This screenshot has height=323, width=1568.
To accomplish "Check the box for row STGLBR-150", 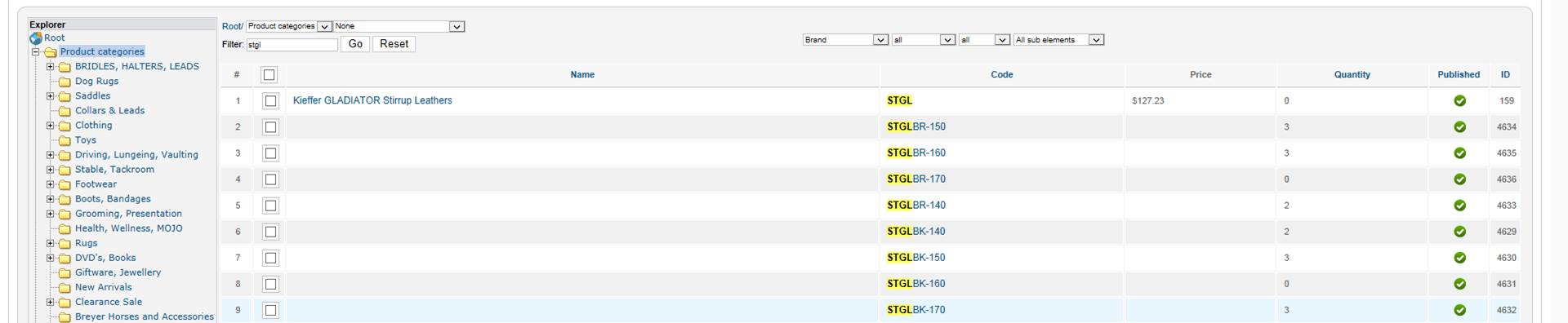I will tap(270, 127).
